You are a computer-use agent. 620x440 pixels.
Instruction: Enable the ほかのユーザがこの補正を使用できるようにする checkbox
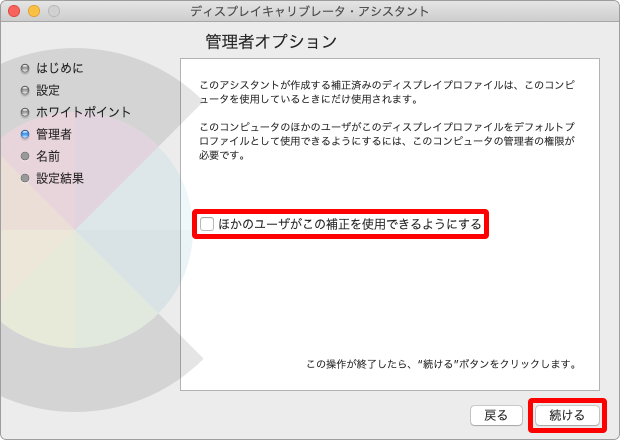click(207, 224)
